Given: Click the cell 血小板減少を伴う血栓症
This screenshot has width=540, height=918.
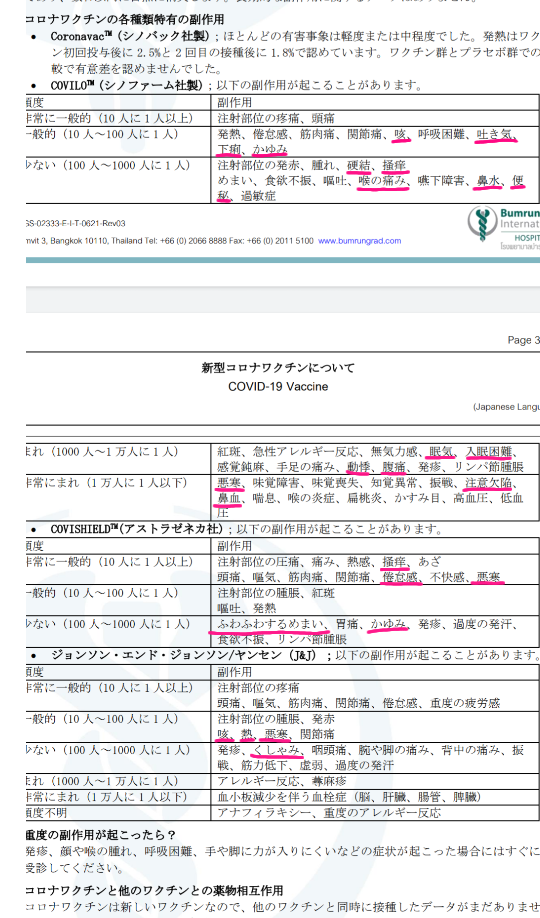Looking at the screenshot, I should [350, 797].
